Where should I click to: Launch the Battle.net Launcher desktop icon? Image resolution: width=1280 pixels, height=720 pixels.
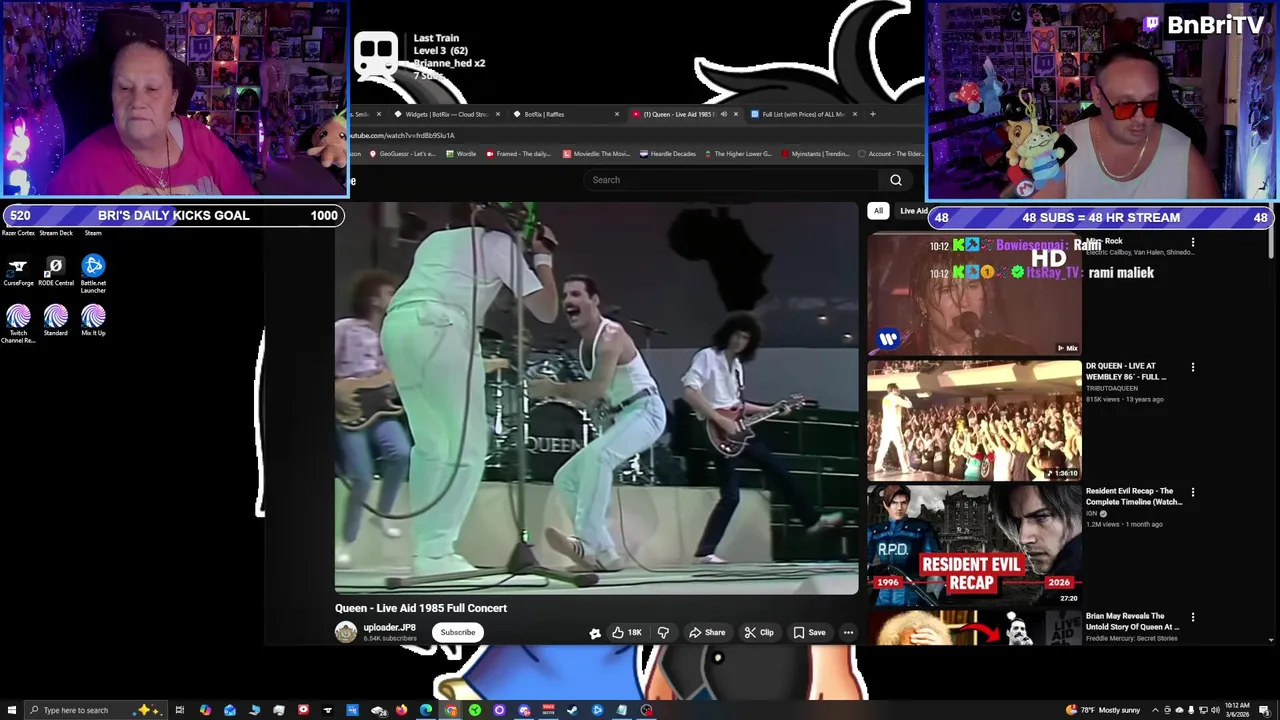[x=93, y=273]
